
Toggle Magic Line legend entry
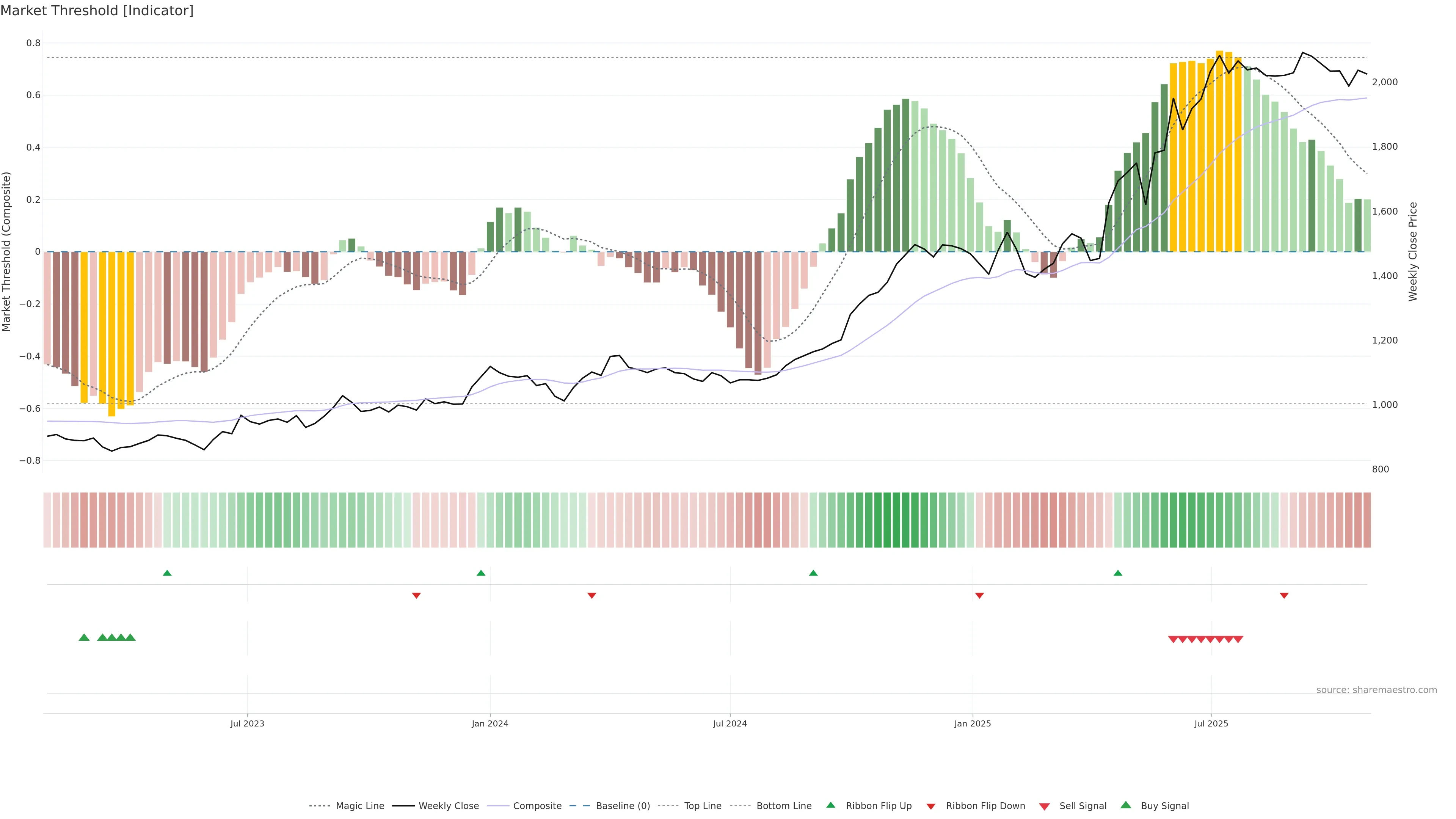[359, 806]
